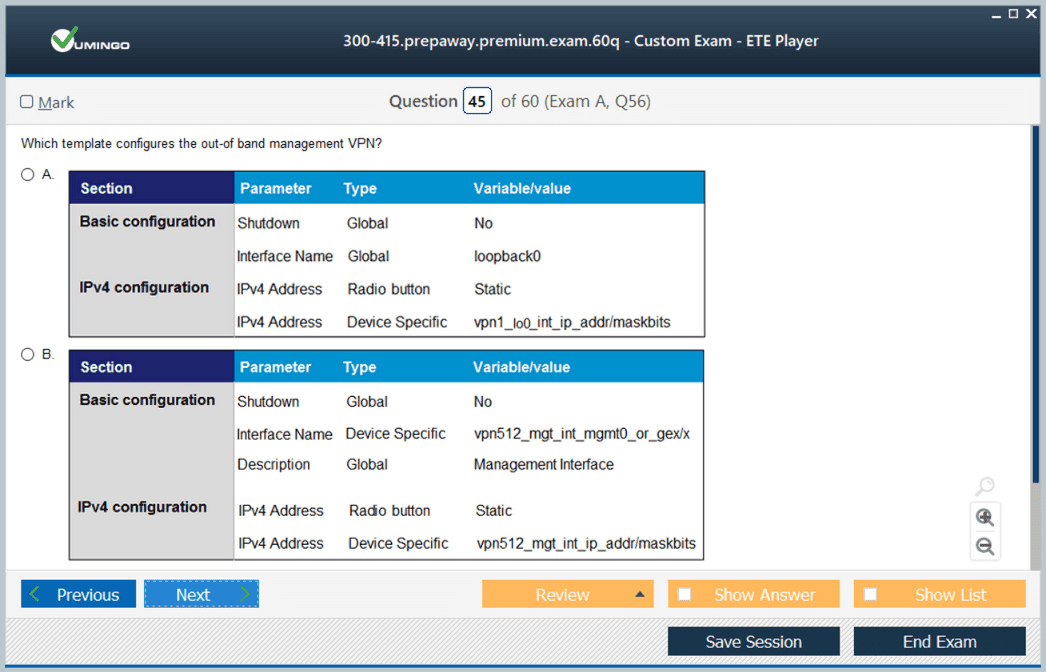Click 'IPv4 configuration' section in option B table
This screenshot has width=1046, height=672.
[x=142, y=507]
